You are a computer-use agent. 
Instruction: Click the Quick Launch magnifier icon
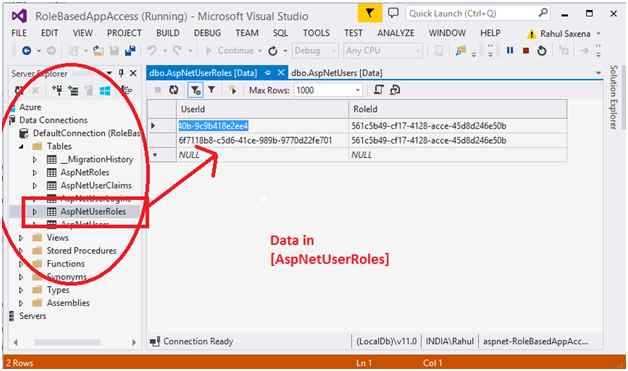[x=543, y=13]
